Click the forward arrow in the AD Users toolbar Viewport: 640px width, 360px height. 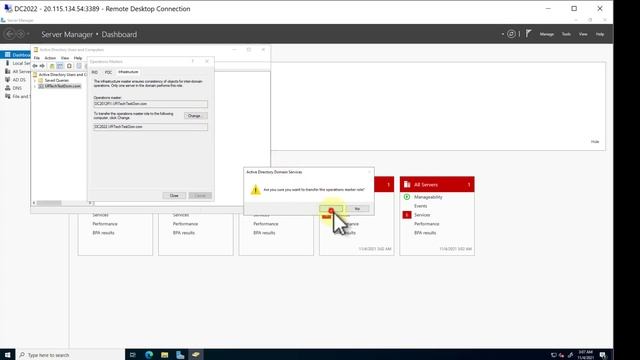[x=42, y=66]
